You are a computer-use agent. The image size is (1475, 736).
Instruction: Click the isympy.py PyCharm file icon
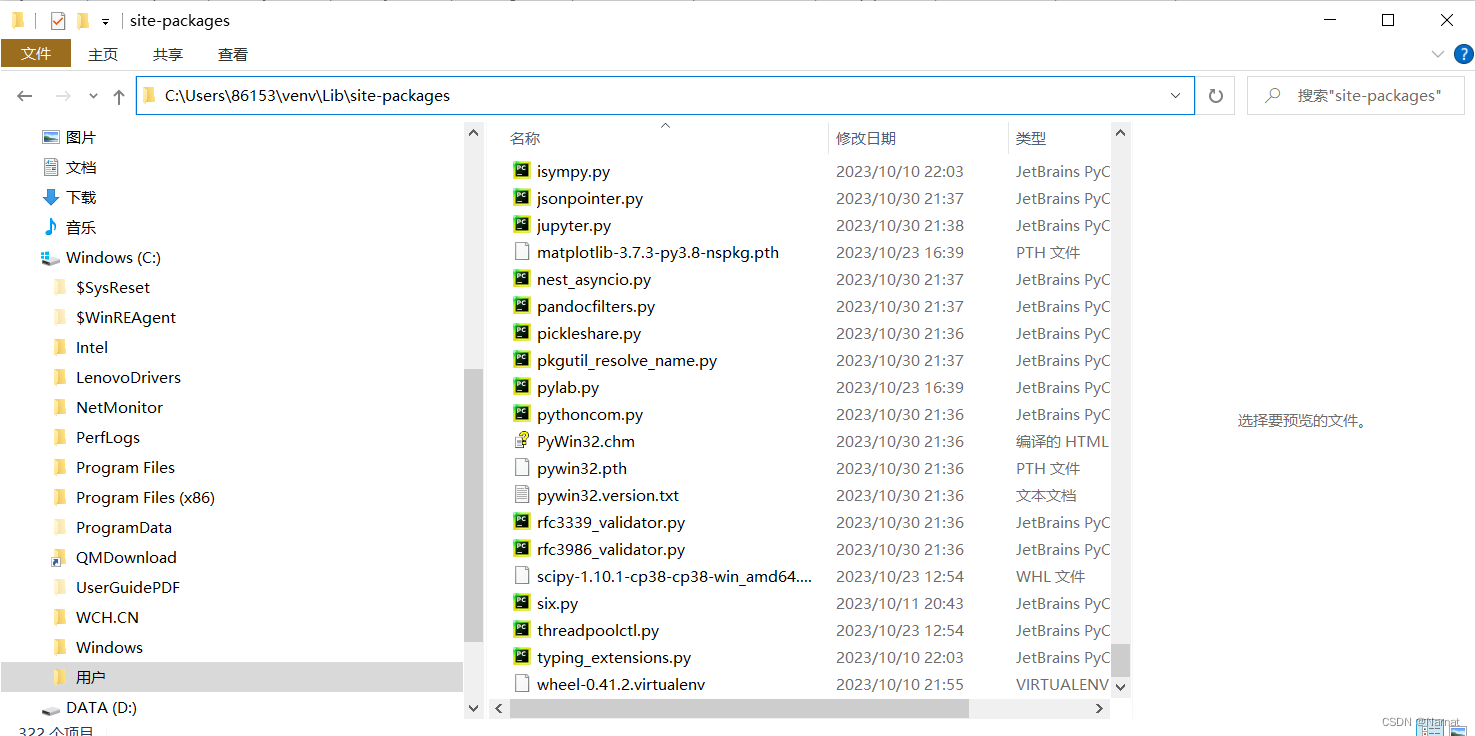click(521, 171)
